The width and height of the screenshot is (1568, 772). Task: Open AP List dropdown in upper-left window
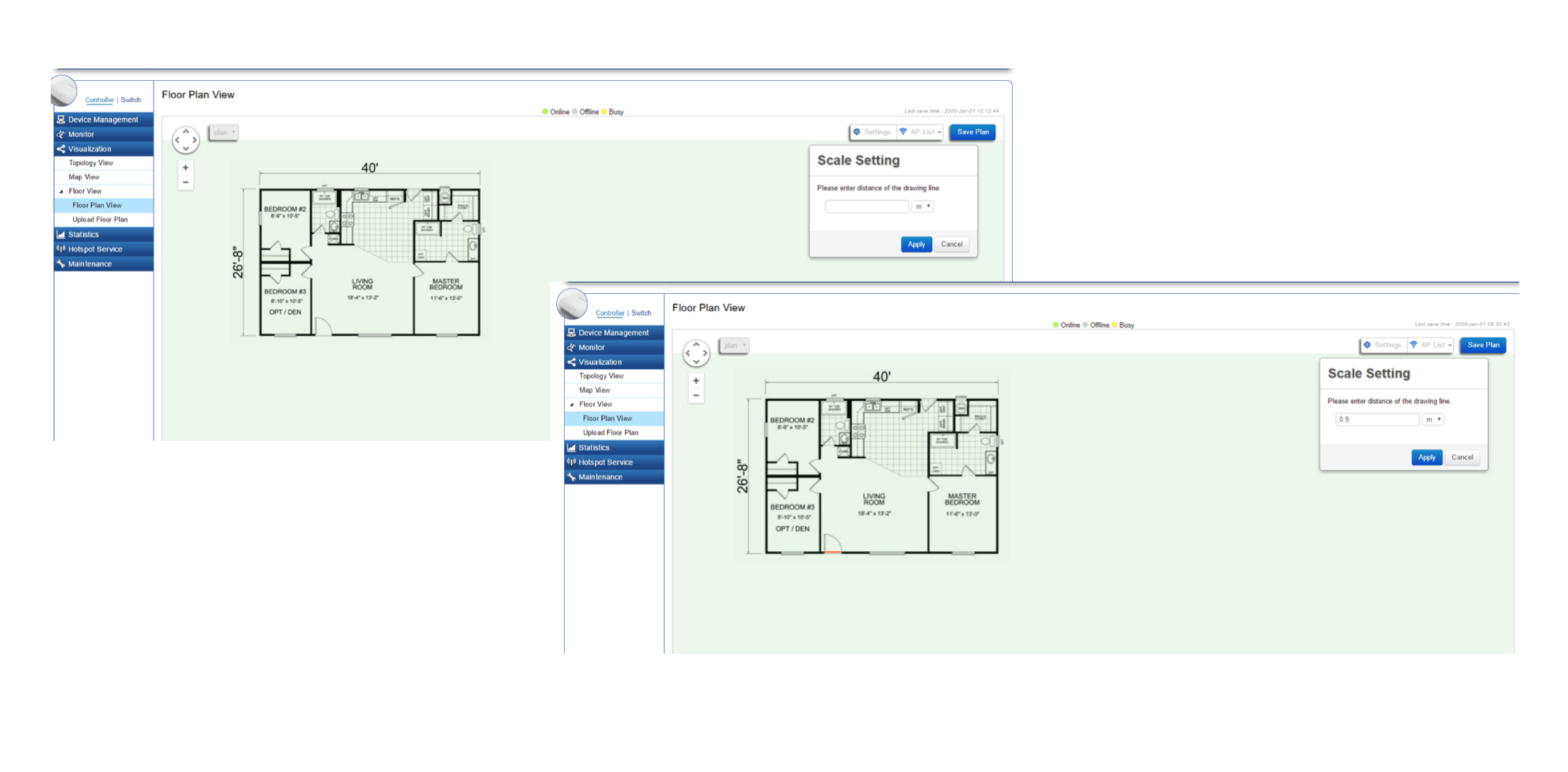pos(920,131)
